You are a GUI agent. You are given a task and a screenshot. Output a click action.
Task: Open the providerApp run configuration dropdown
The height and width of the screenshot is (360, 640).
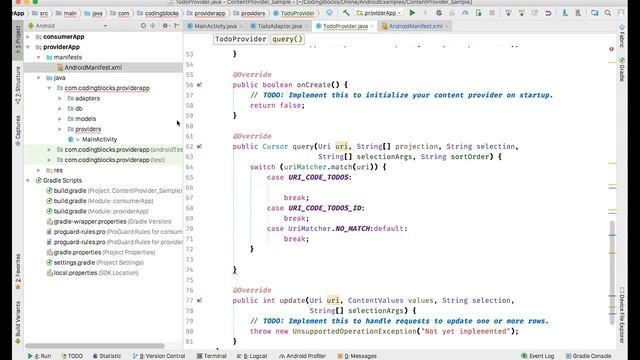pyautogui.click(x=378, y=13)
